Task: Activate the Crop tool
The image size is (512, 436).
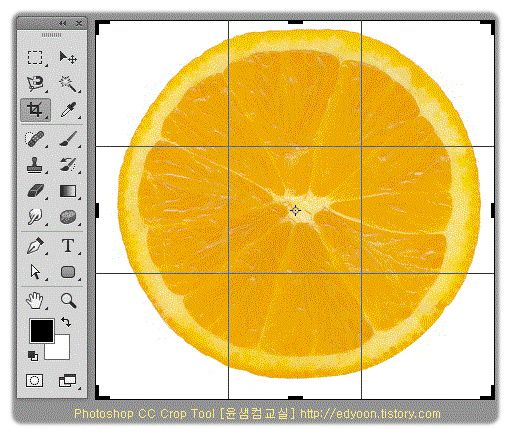Action: coord(35,110)
